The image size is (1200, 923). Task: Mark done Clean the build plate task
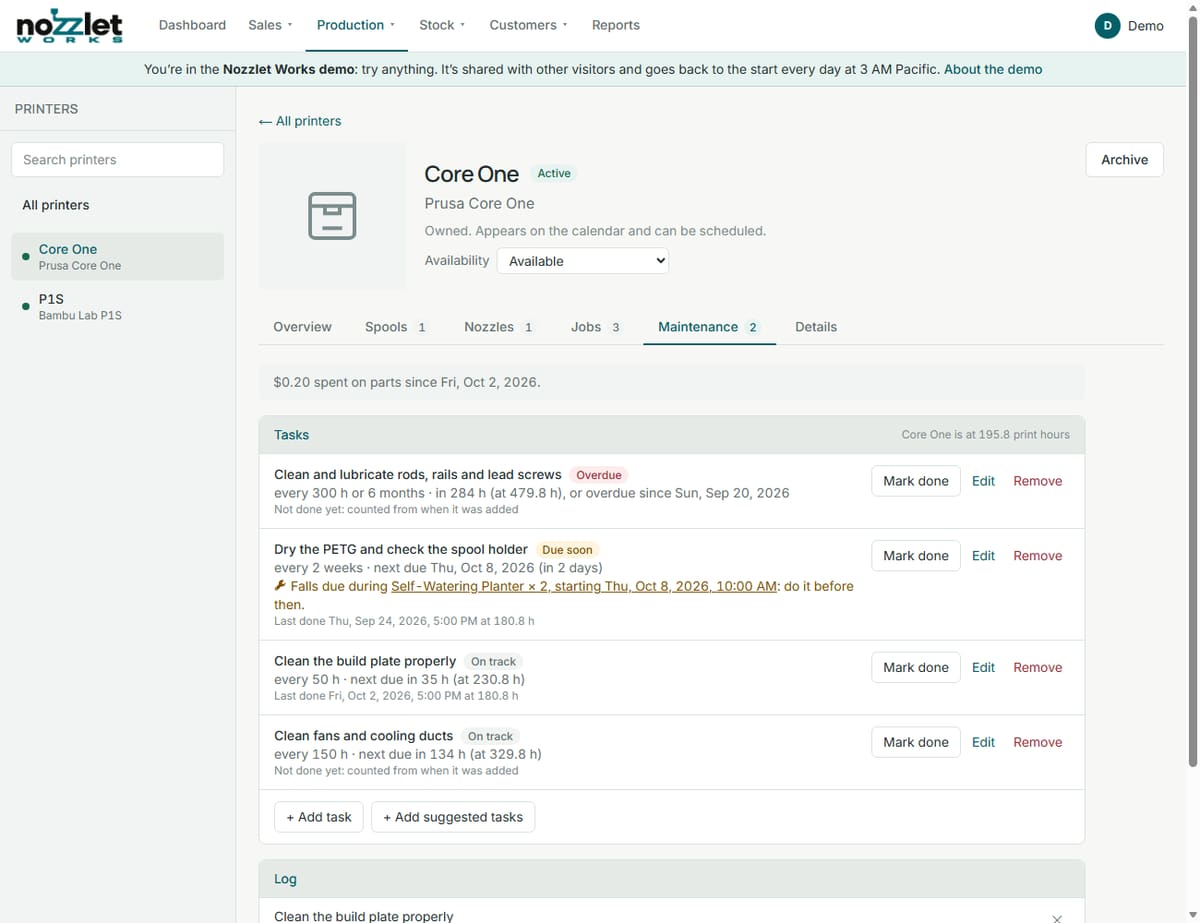[x=916, y=668]
